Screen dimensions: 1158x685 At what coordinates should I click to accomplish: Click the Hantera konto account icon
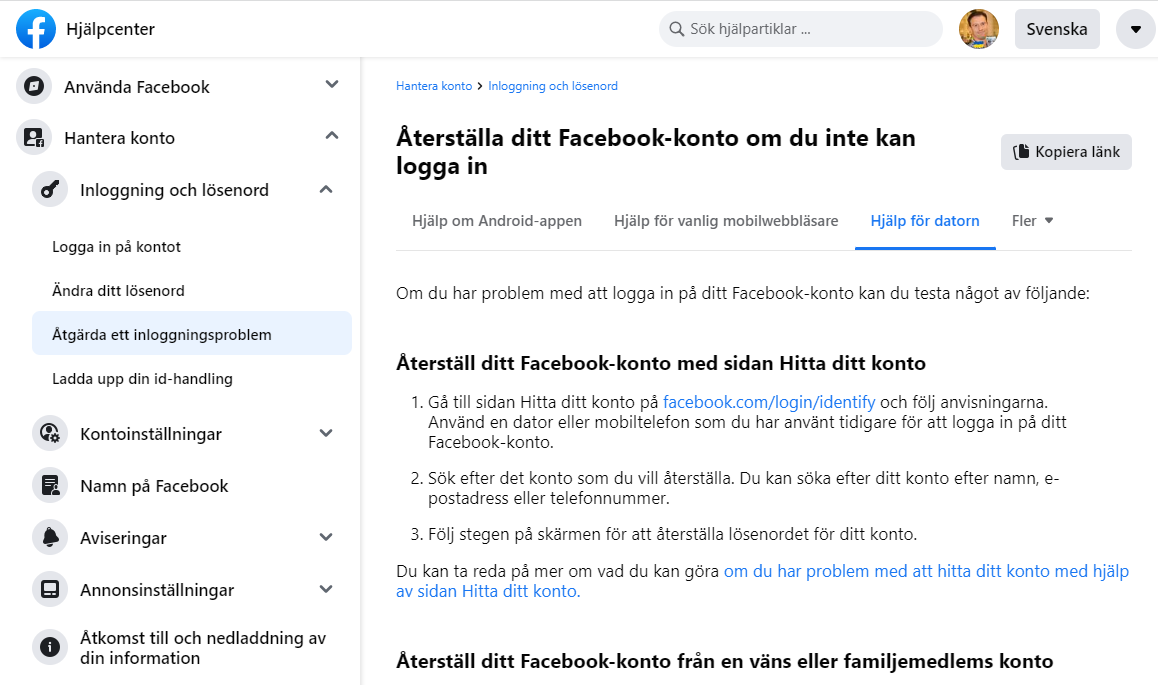(34, 138)
